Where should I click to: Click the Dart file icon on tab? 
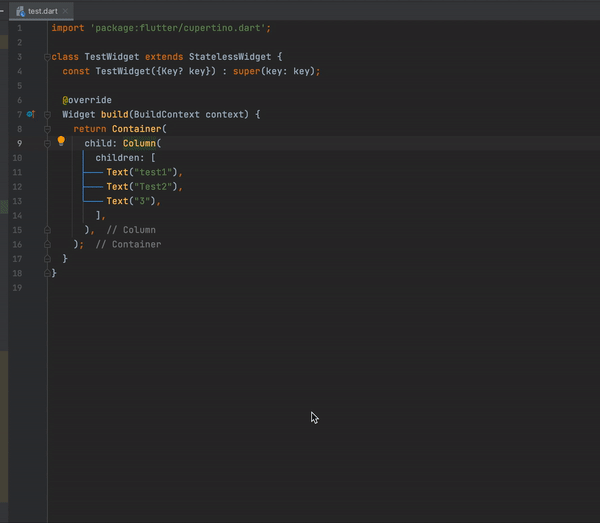click(x=20, y=11)
